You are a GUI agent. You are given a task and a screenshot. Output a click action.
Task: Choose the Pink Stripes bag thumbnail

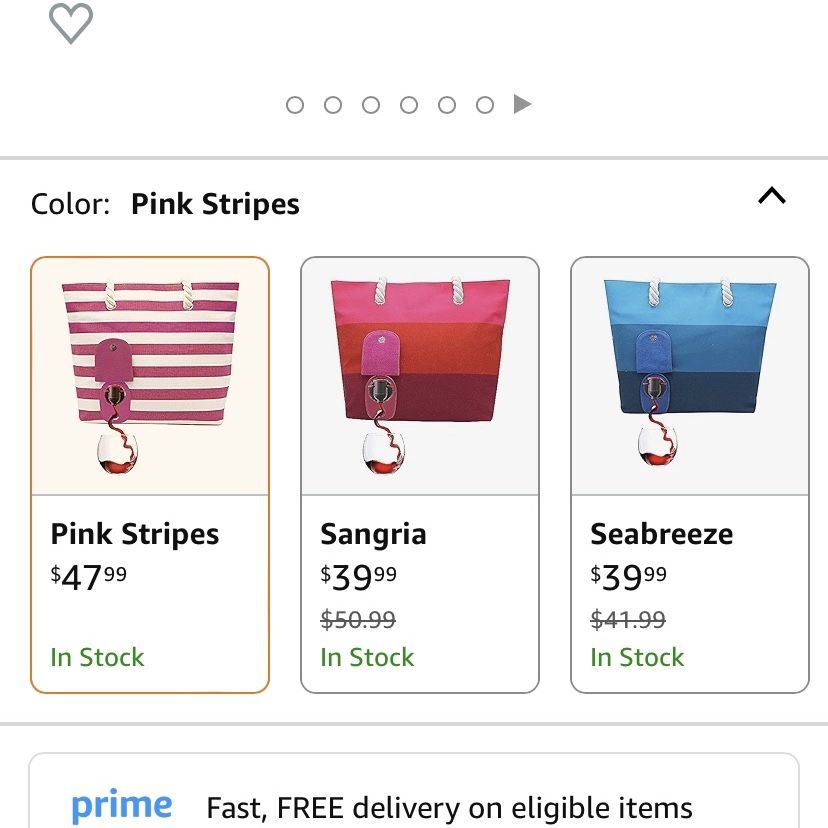(x=150, y=377)
